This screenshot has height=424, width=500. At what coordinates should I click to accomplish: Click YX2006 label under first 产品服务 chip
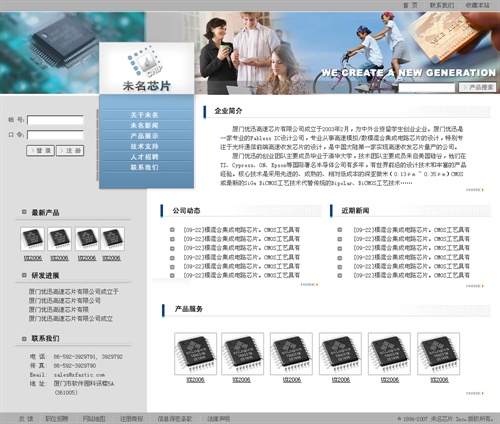coord(195,380)
